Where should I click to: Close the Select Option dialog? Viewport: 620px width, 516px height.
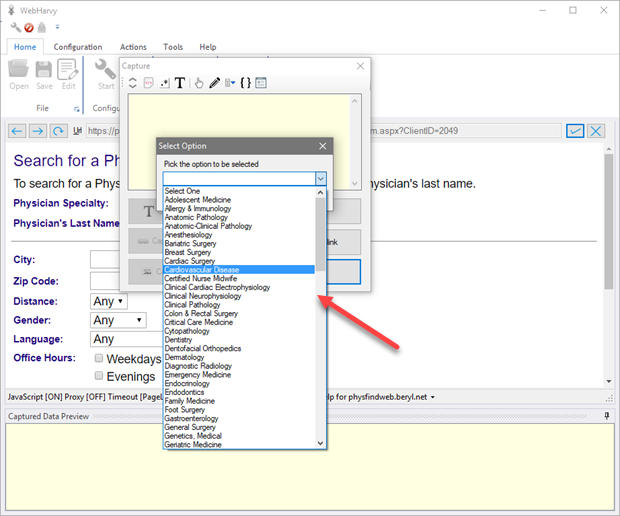tap(322, 146)
